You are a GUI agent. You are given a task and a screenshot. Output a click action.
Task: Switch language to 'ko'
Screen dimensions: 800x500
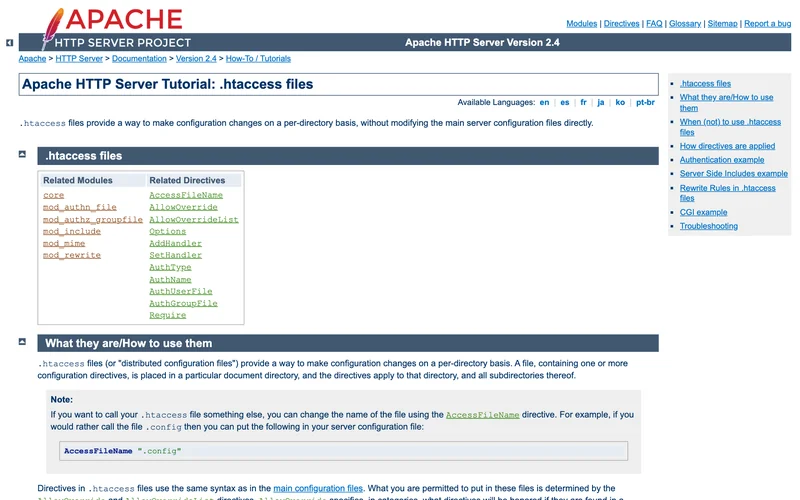pos(620,102)
